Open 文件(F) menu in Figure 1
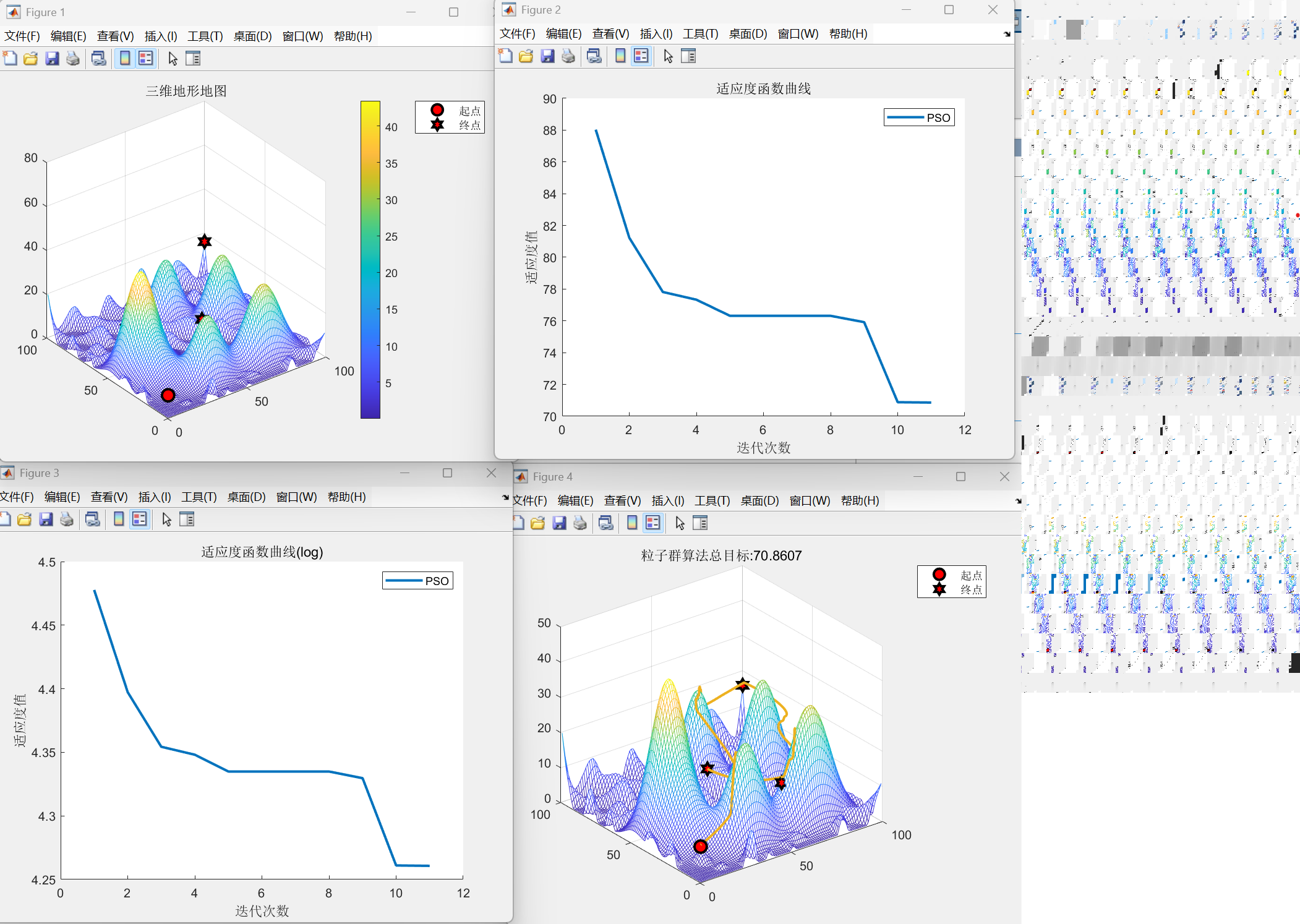 pos(22,36)
